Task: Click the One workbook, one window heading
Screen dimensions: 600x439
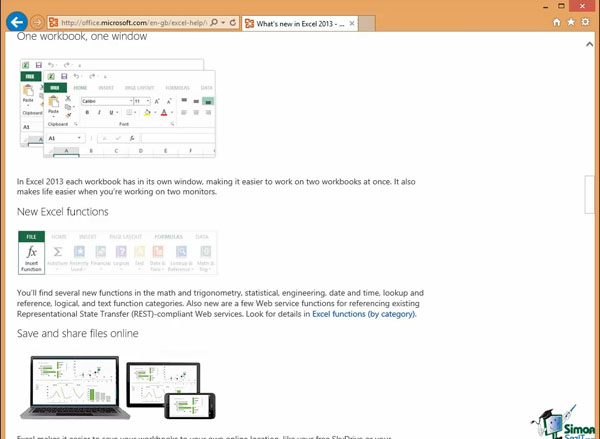Action: coord(82,36)
